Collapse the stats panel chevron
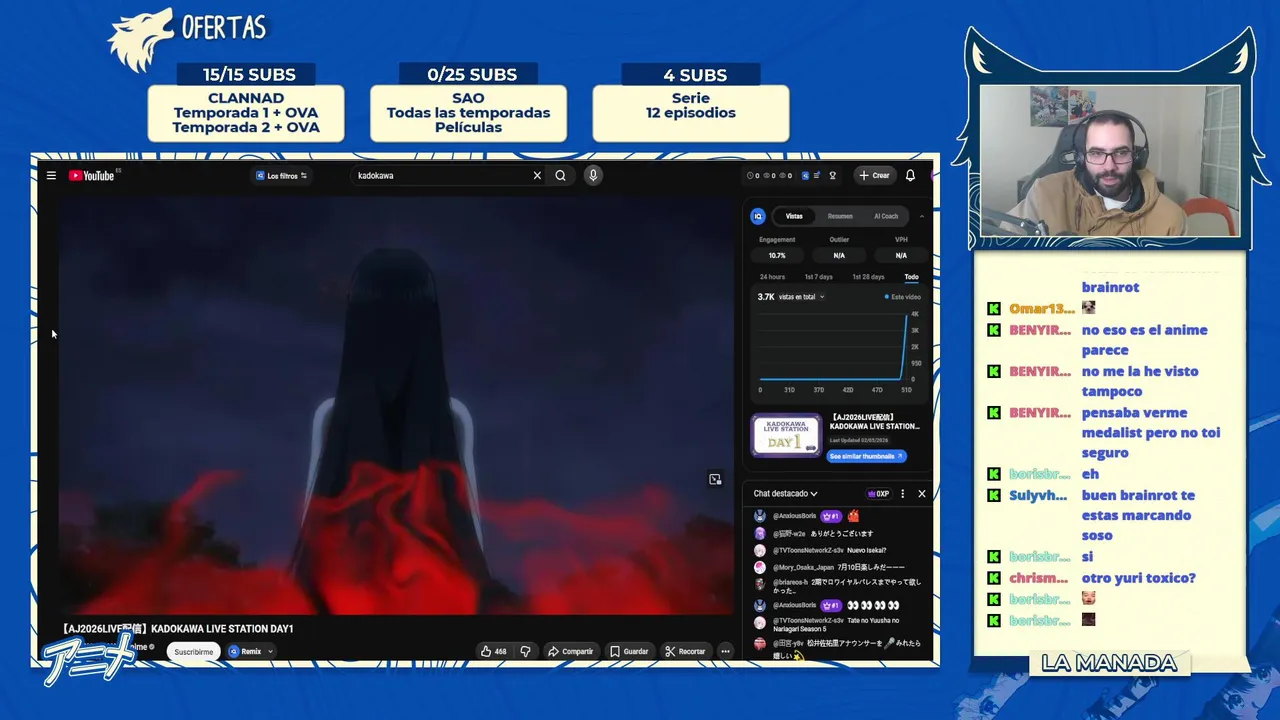 (922, 216)
